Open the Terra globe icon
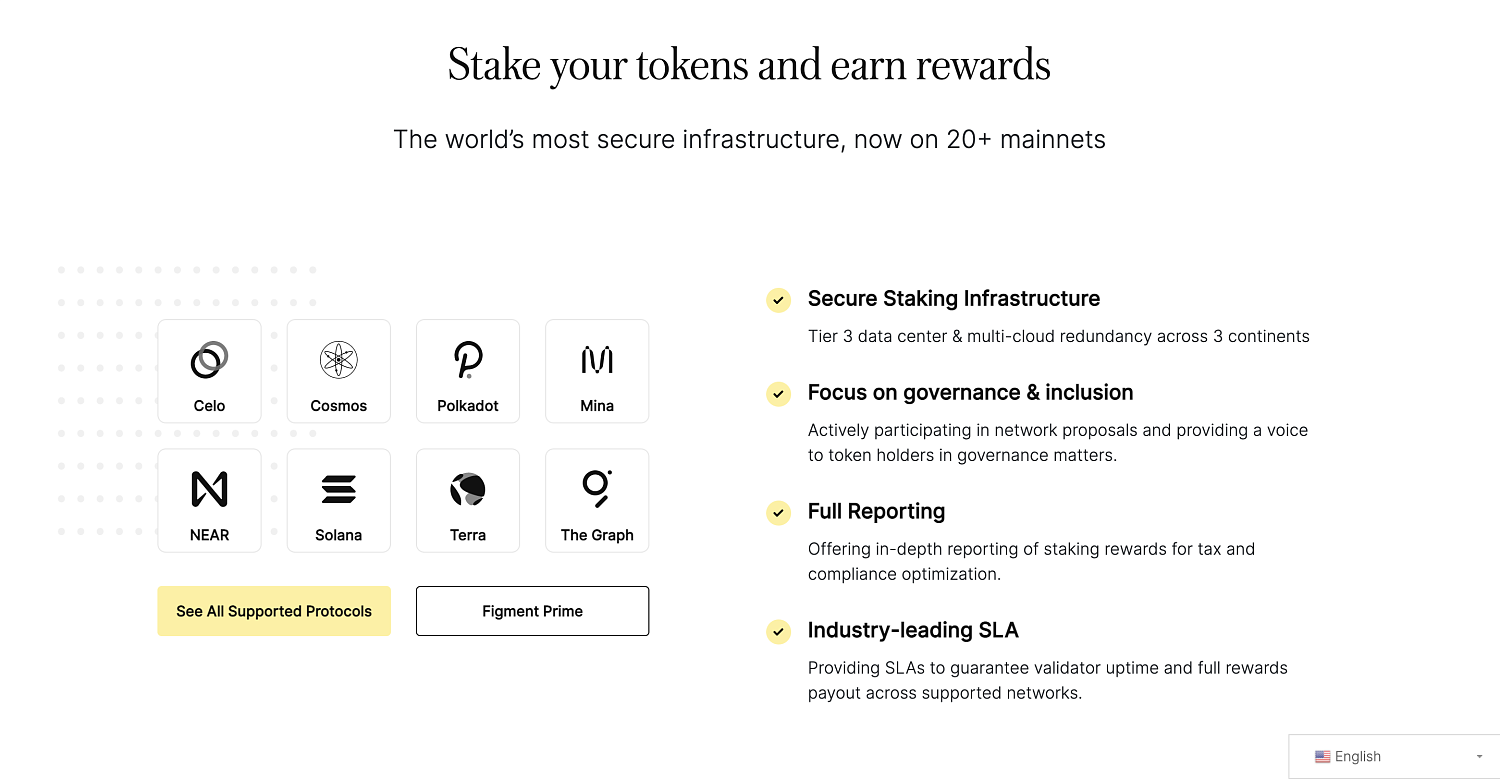 point(468,489)
